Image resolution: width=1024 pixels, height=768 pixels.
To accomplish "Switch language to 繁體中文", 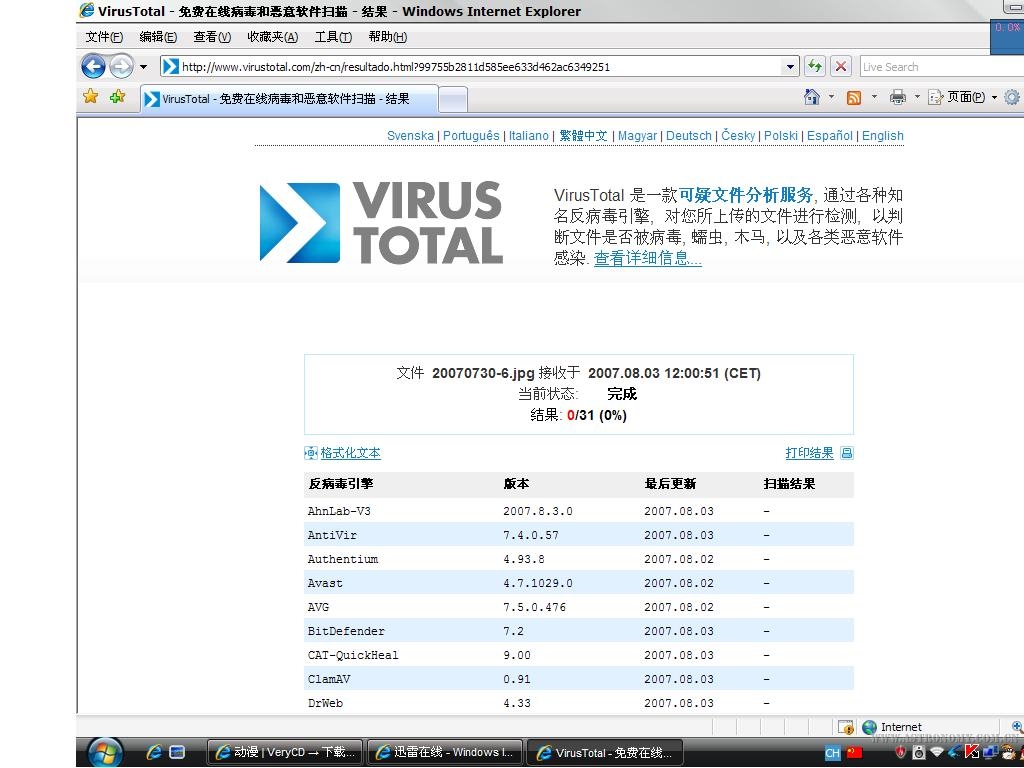I will pyautogui.click(x=583, y=135).
